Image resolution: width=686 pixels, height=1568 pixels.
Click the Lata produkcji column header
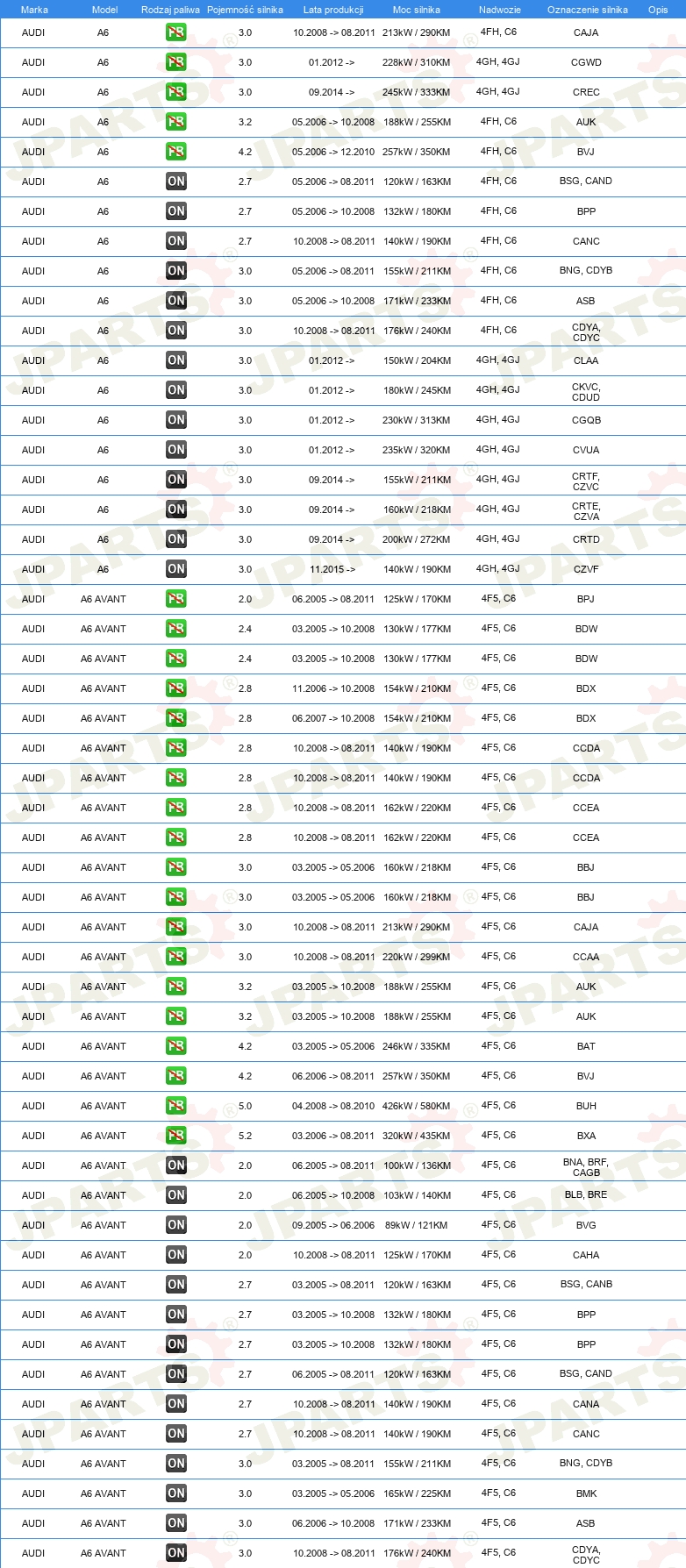[333, 10]
